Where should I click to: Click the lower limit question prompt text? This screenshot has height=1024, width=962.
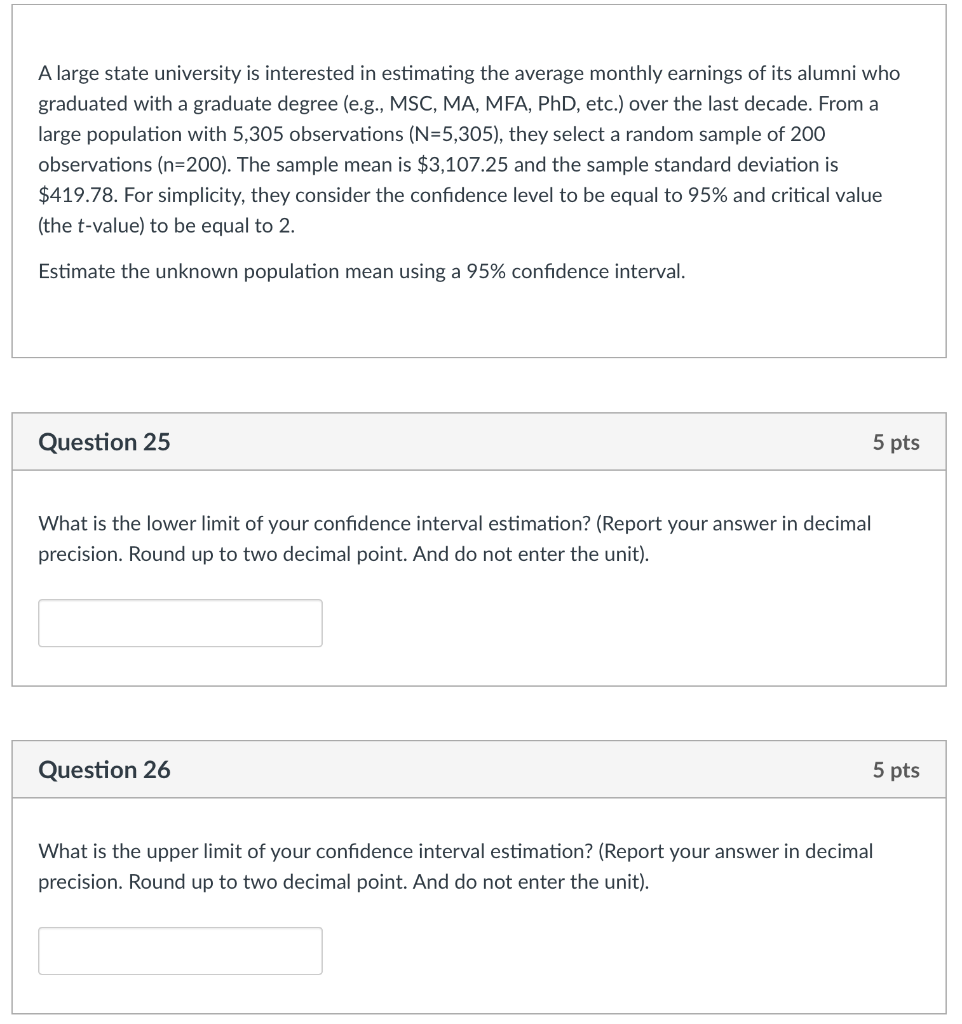coord(454,538)
